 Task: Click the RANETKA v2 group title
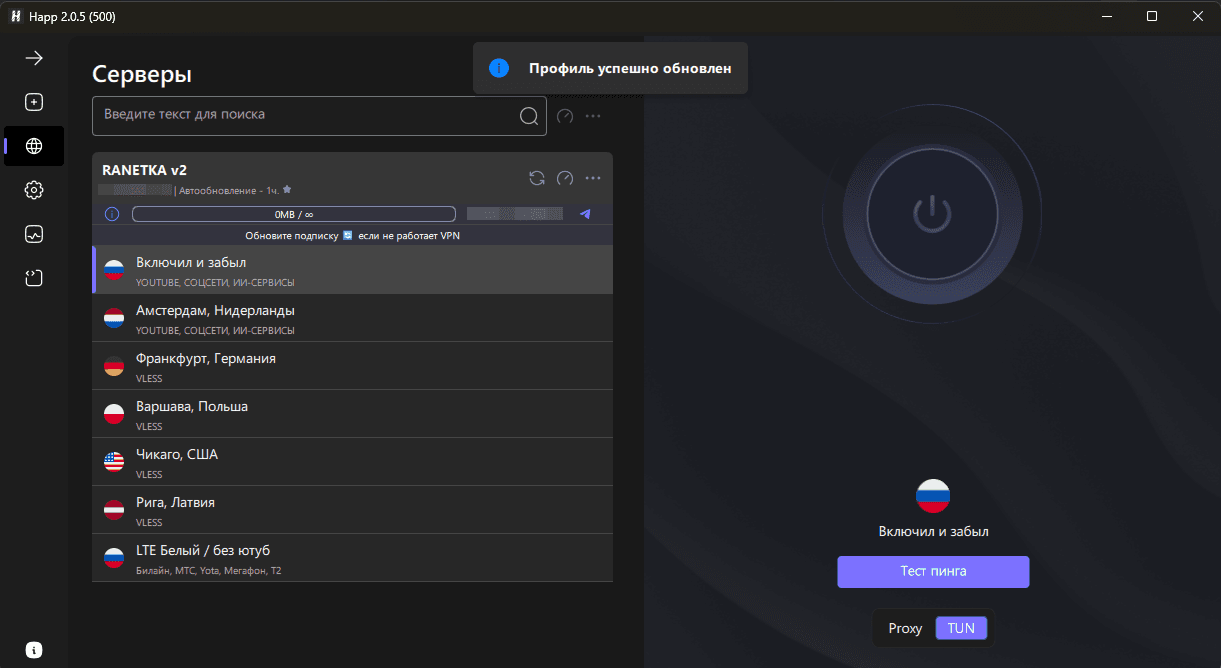click(x=145, y=170)
